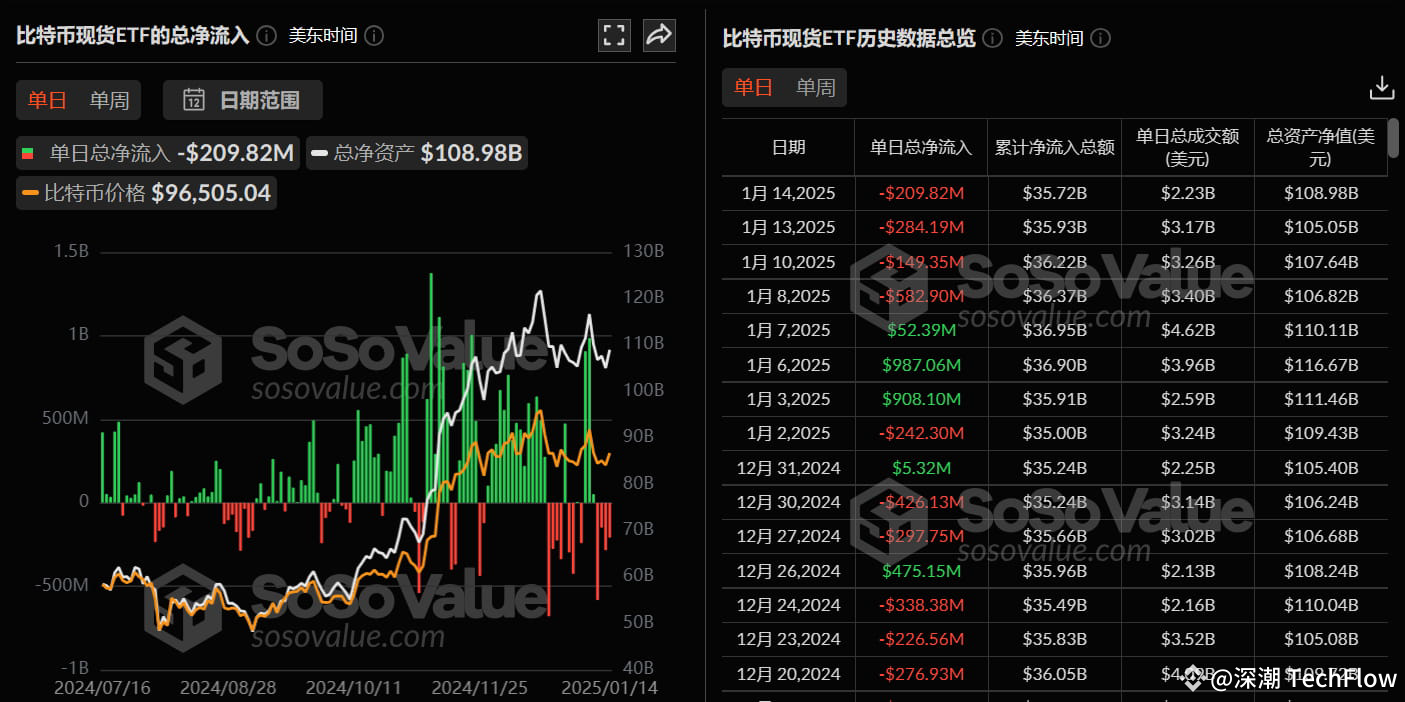Click the 单日总成交额 column header
The image size is (1405, 702).
click(1187, 147)
